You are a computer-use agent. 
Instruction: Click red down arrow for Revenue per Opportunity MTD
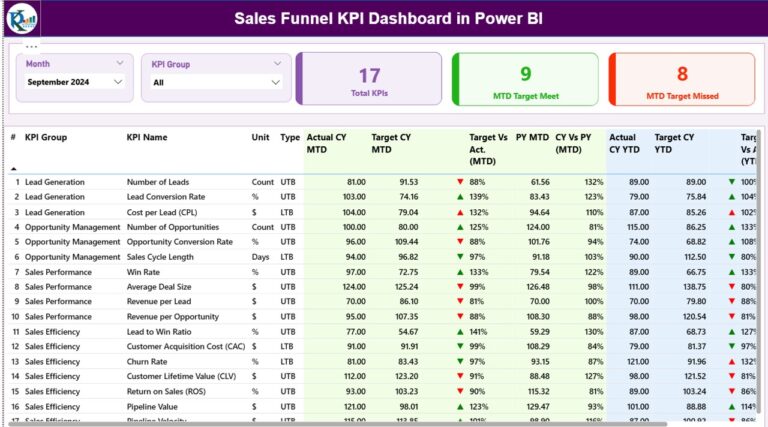pyautogui.click(x=460, y=316)
